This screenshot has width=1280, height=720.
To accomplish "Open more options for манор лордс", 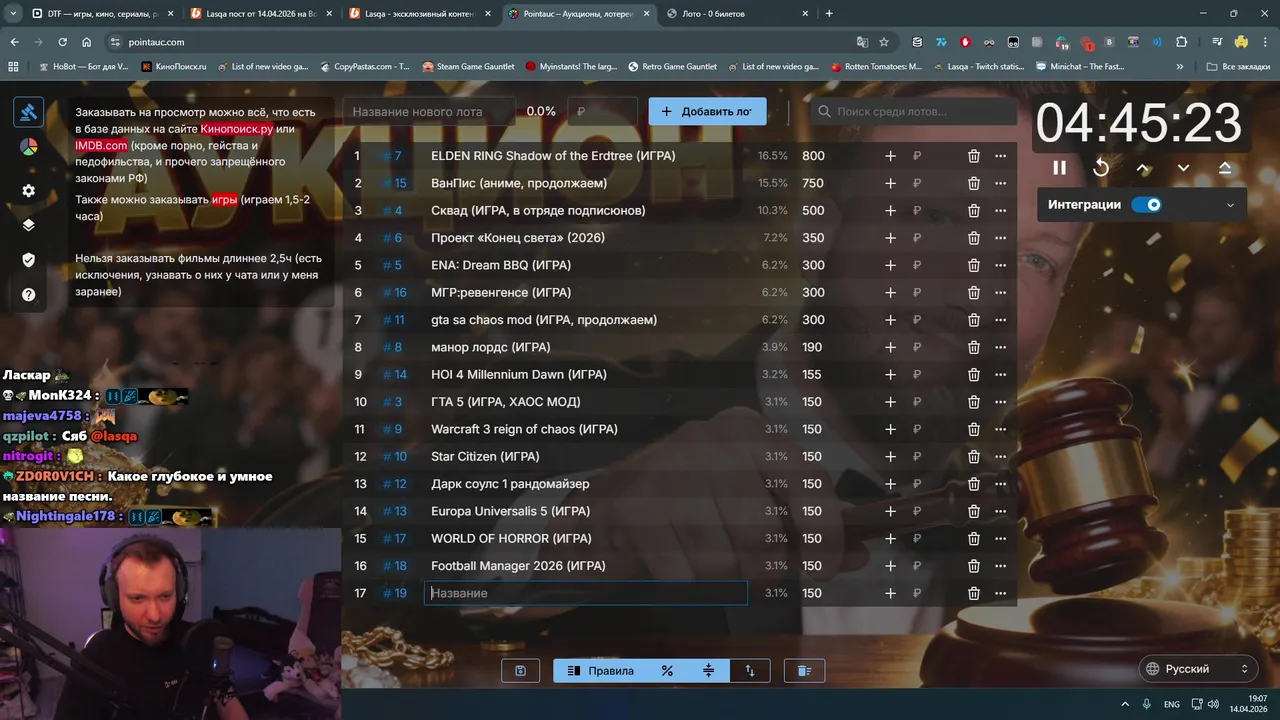I will click(1000, 347).
